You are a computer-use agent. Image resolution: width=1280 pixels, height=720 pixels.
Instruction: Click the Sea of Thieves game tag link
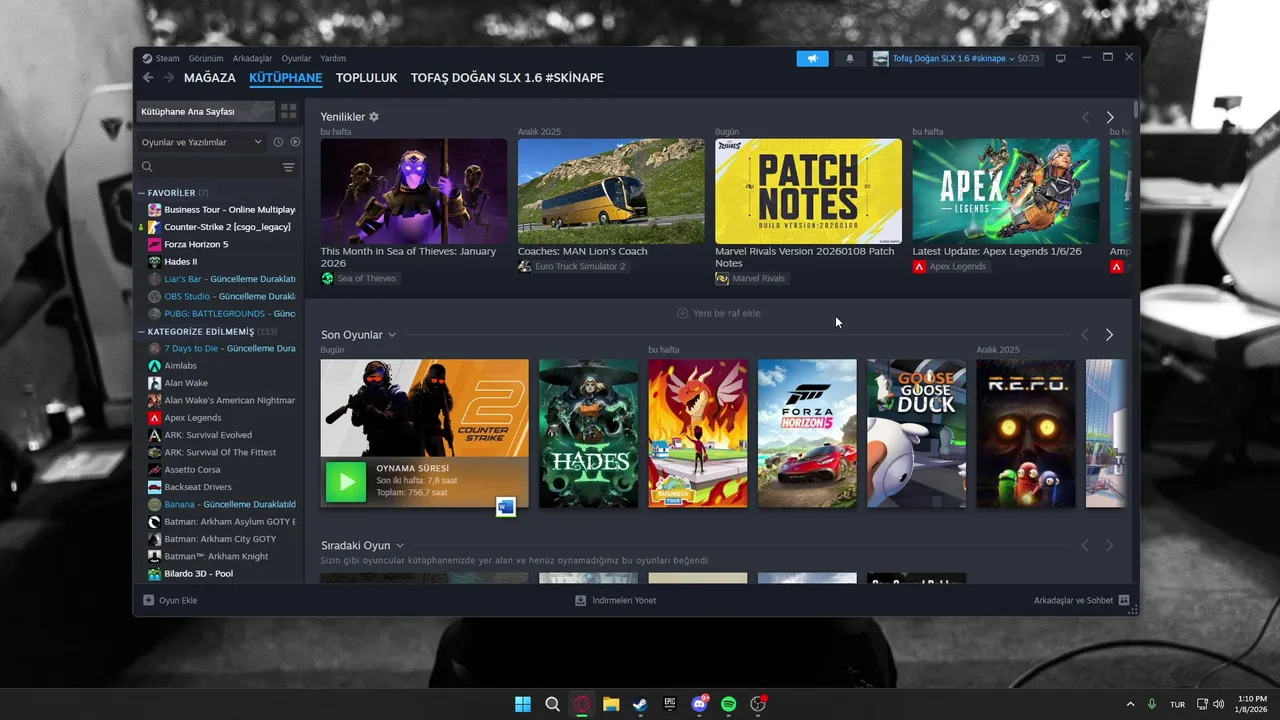click(x=359, y=278)
